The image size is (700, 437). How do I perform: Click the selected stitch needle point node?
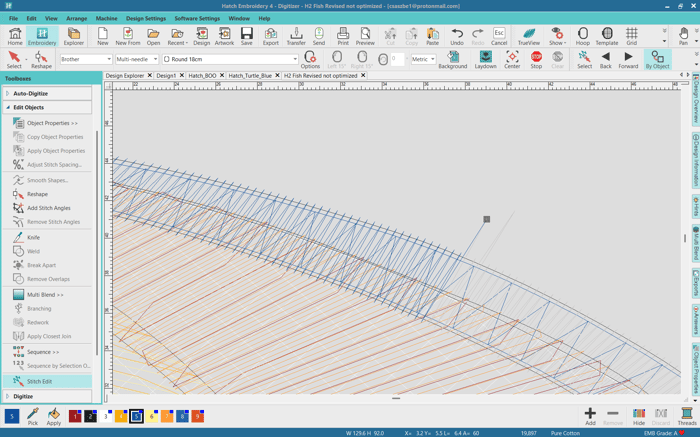pyautogui.click(x=487, y=219)
